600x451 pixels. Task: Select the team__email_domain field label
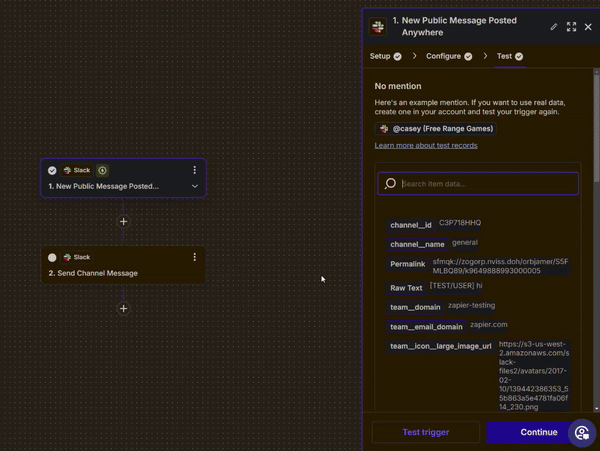(x=426, y=327)
